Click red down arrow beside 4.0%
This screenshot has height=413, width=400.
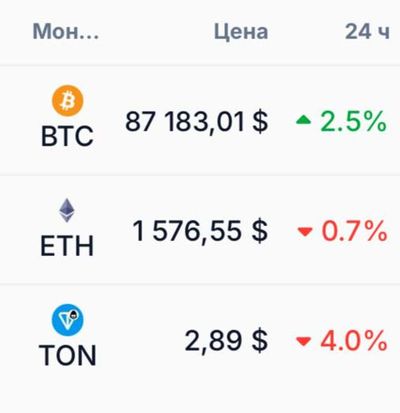point(303,341)
